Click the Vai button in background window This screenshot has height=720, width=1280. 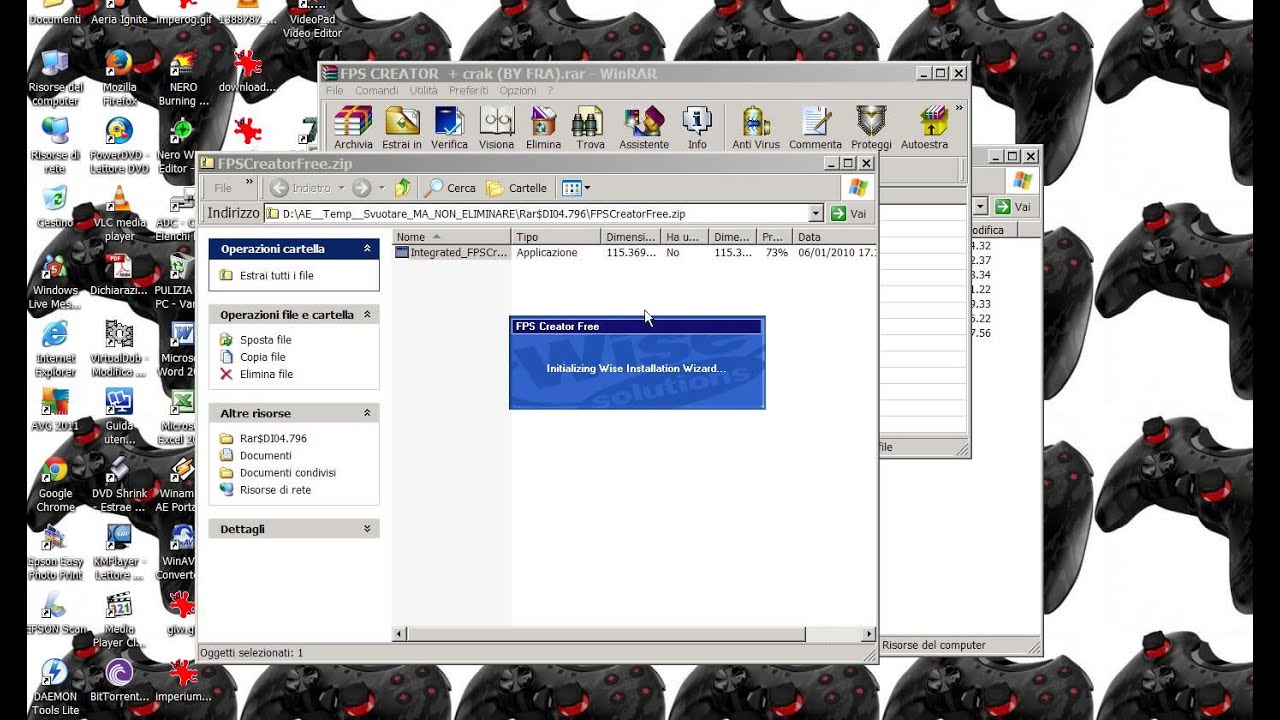[x=1013, y=206]
